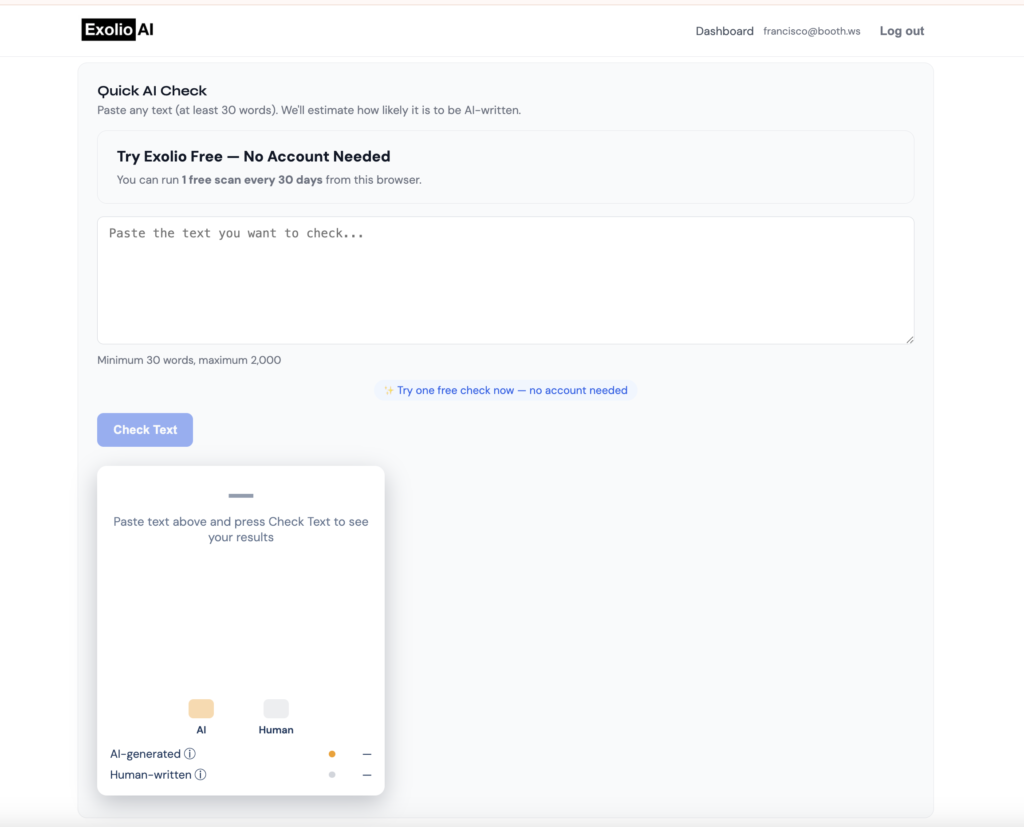The width and height of the screenshot is (1024, 827).
Task: Click the AI-generated label
Action: pos(145,754)
